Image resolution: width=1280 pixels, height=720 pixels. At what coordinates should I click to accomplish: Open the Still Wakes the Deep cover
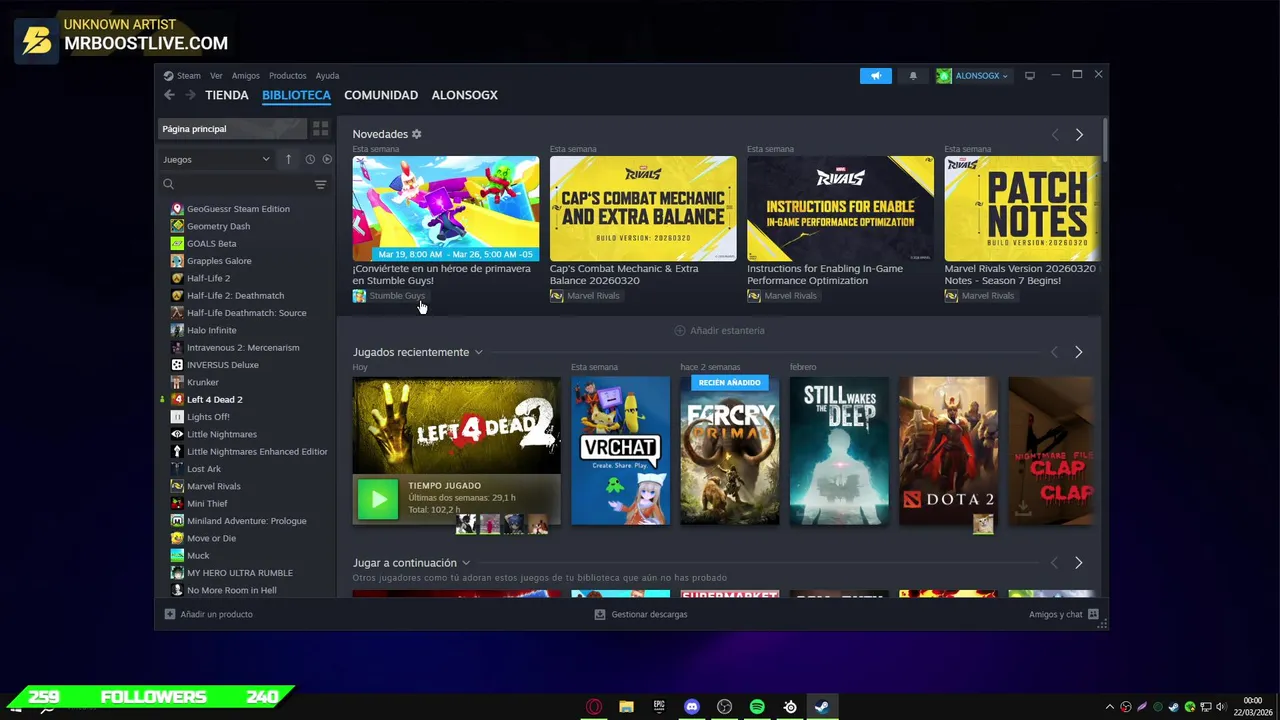839,450
